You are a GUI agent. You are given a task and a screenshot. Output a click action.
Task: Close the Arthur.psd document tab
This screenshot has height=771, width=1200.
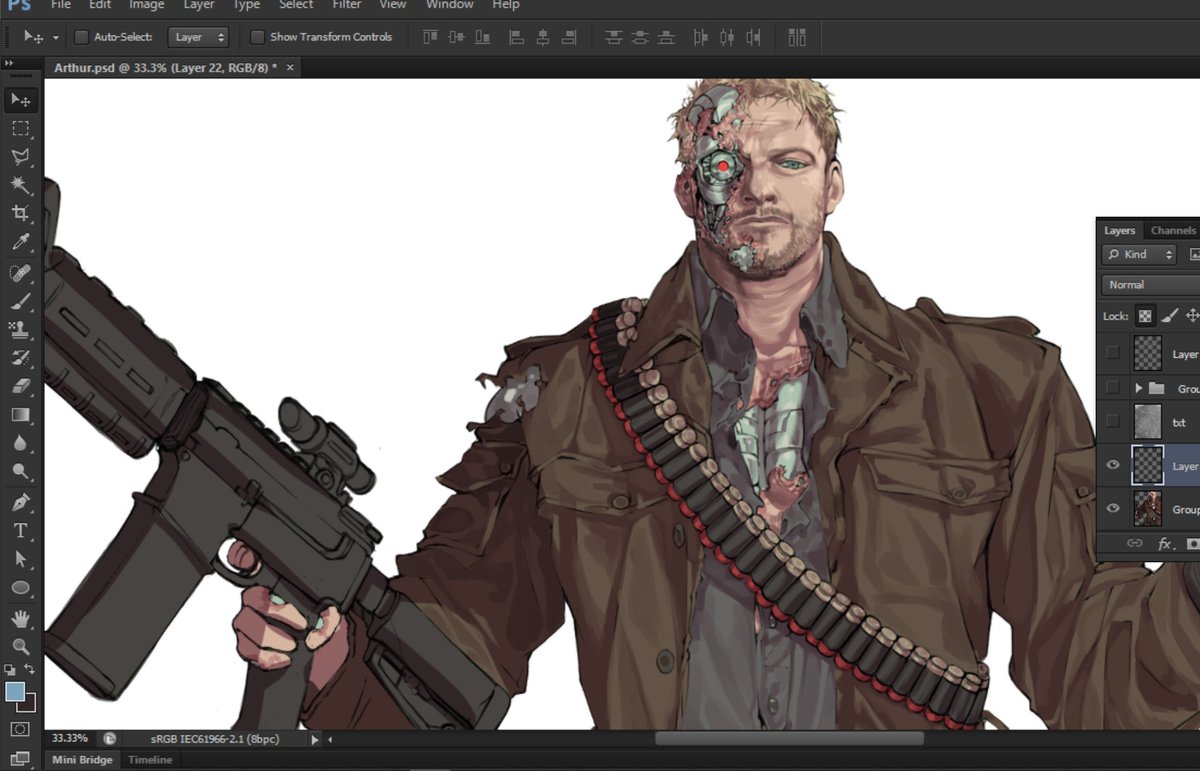coord(290,67)
